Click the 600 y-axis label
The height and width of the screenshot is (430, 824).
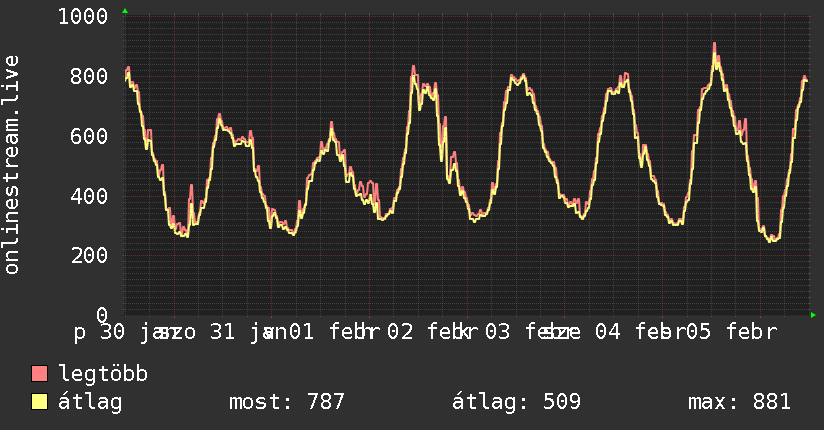tap(89, 136)
